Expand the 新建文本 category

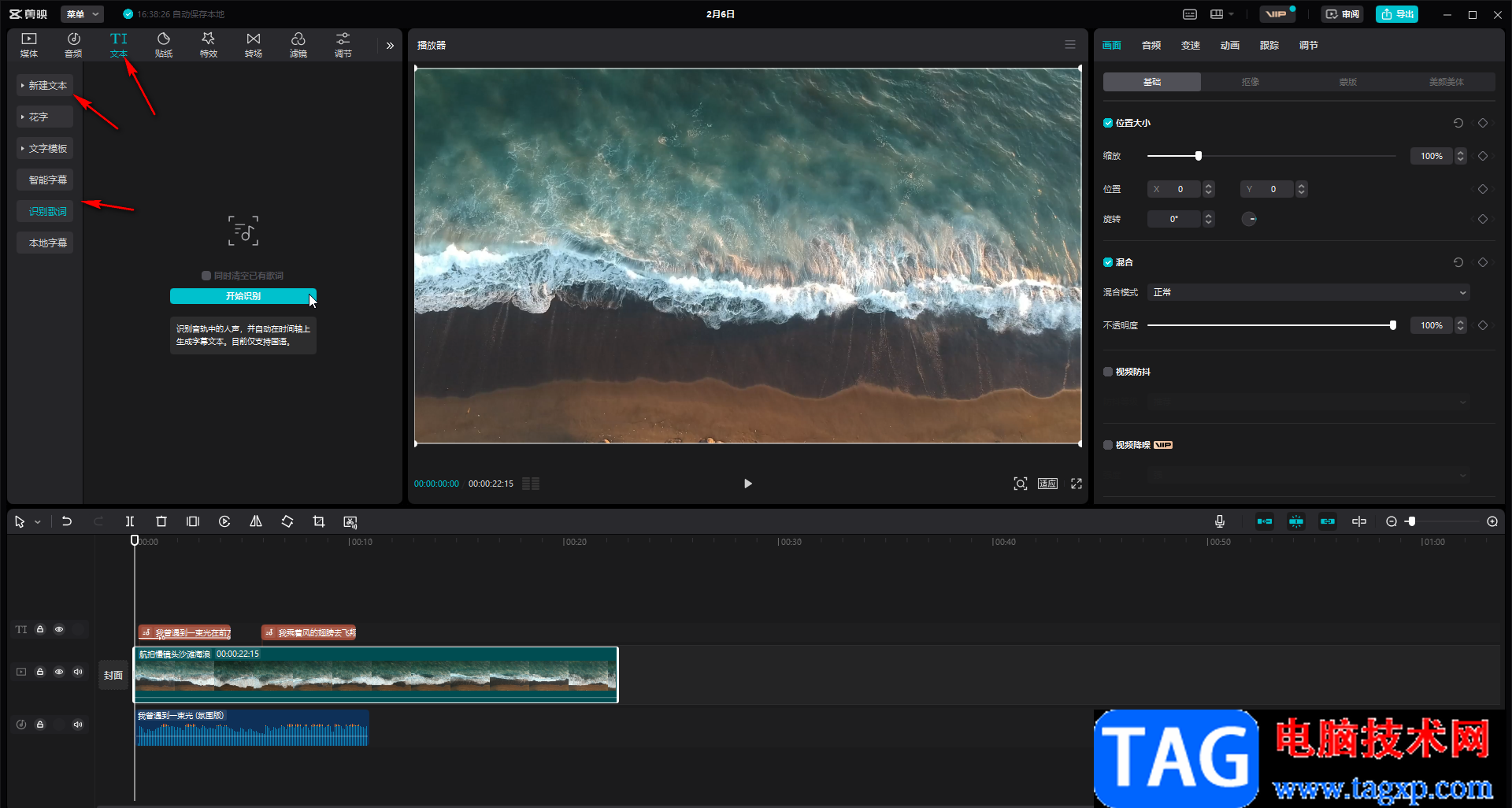[x=45, y=85]
